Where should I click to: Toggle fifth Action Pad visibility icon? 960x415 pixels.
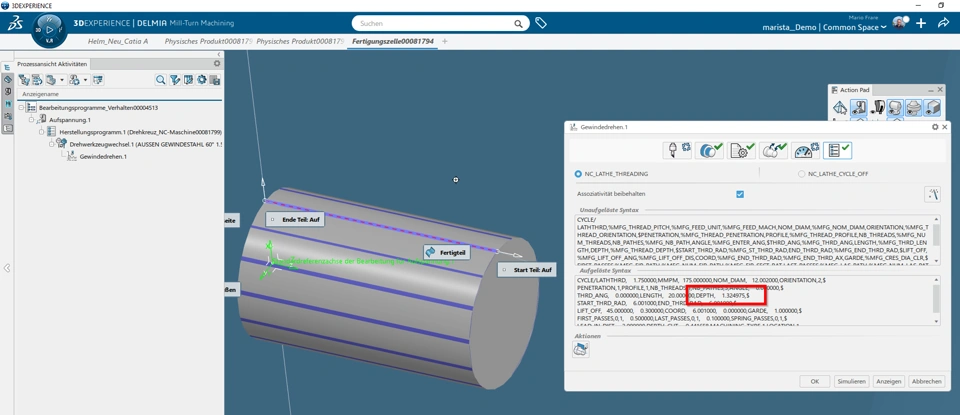point(914,108)
